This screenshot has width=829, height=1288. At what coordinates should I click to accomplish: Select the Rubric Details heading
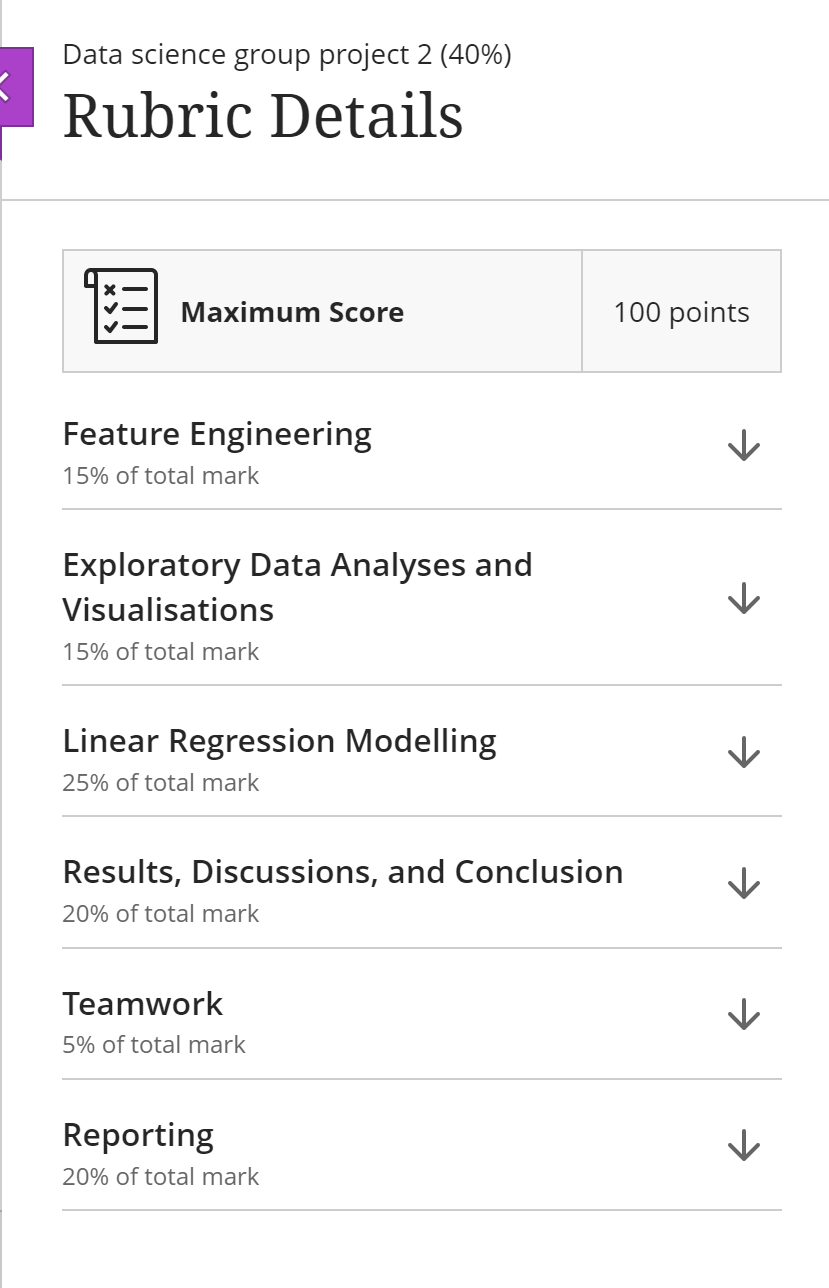(264, 113)
